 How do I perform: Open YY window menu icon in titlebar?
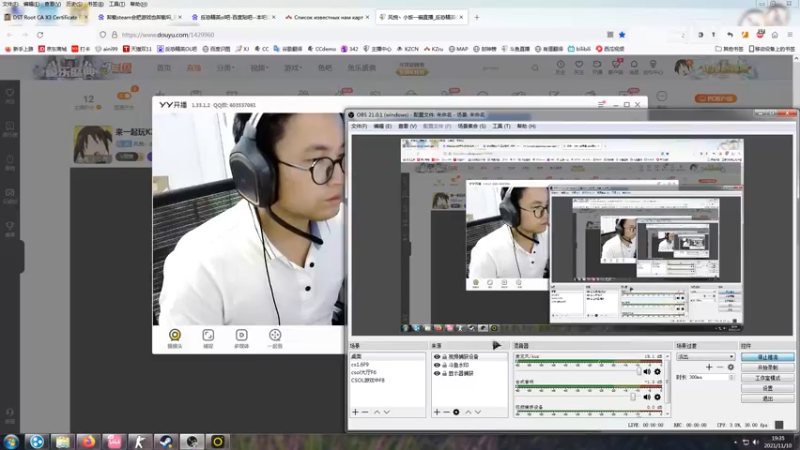point(601,104)
